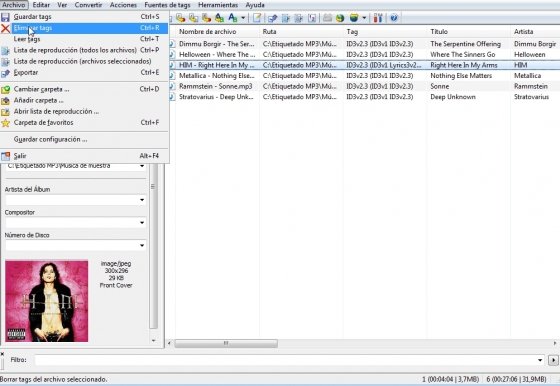Click the folder icon beside Cambiar carpeta
Screen dimensions: 560x386
(5, 89)
